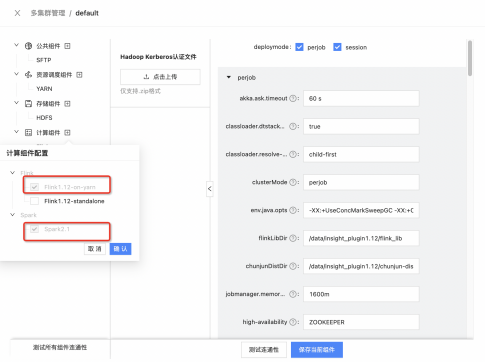The width and height of the screenshot is (485, 362).
Task: Click the 资源调度组件 icon
Action: (x=28, y=74)
